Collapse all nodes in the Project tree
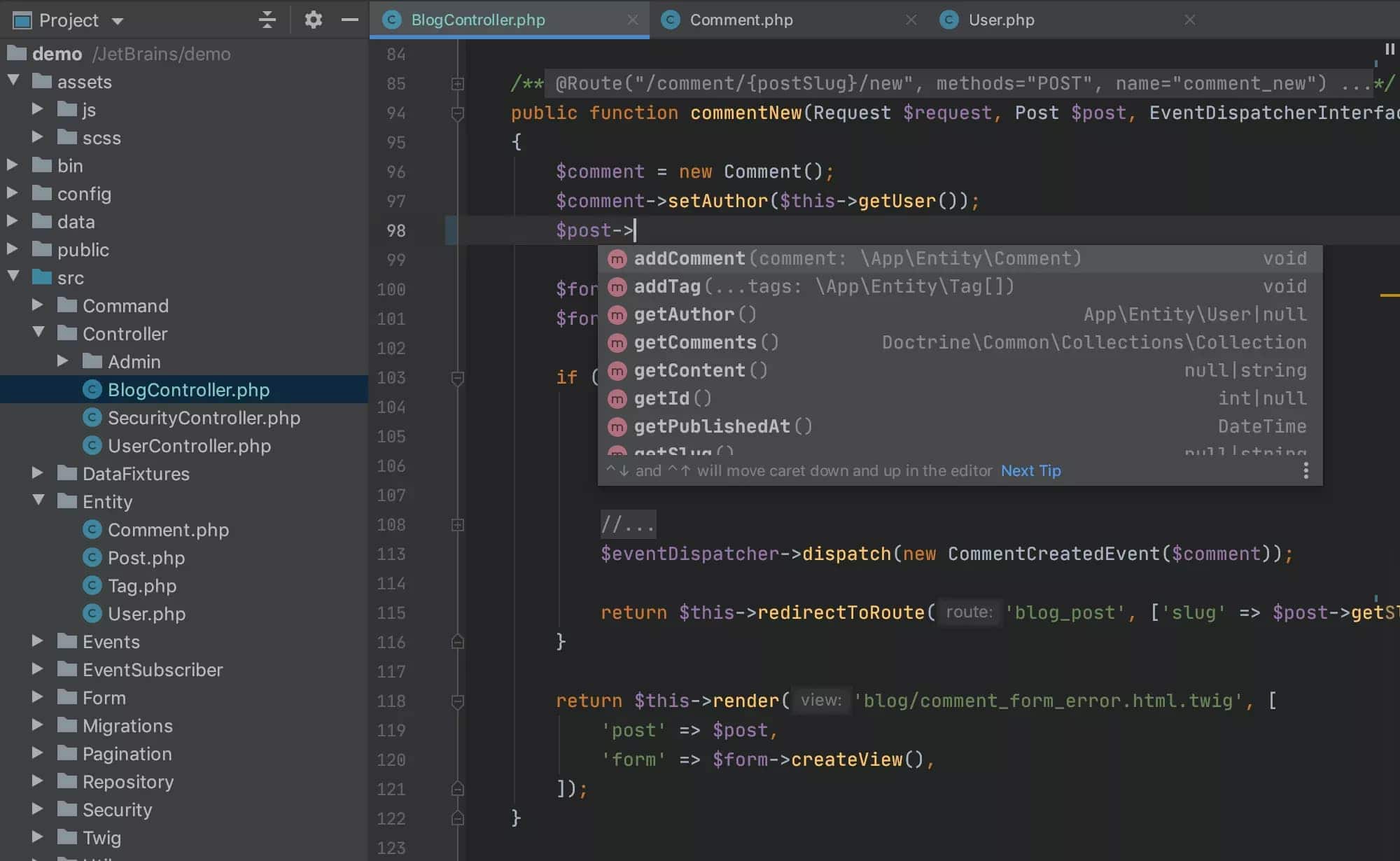The height and width of the screenshot is (861, 1400). pos(267,20)
